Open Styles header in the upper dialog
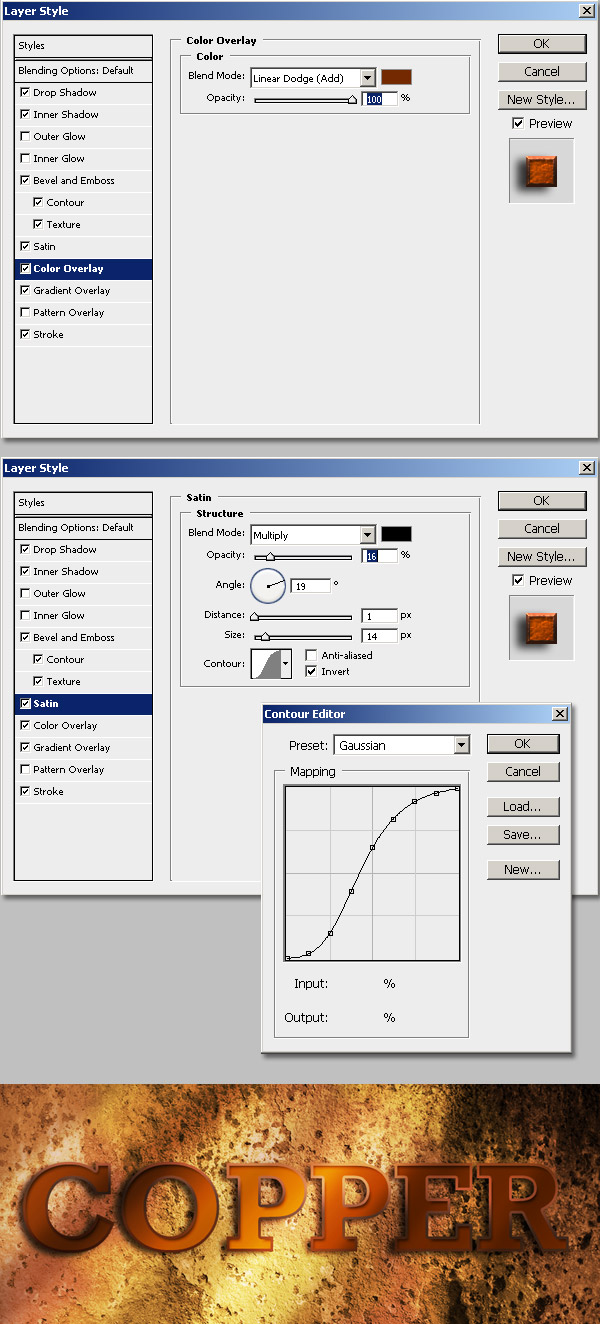 point(83,46)
